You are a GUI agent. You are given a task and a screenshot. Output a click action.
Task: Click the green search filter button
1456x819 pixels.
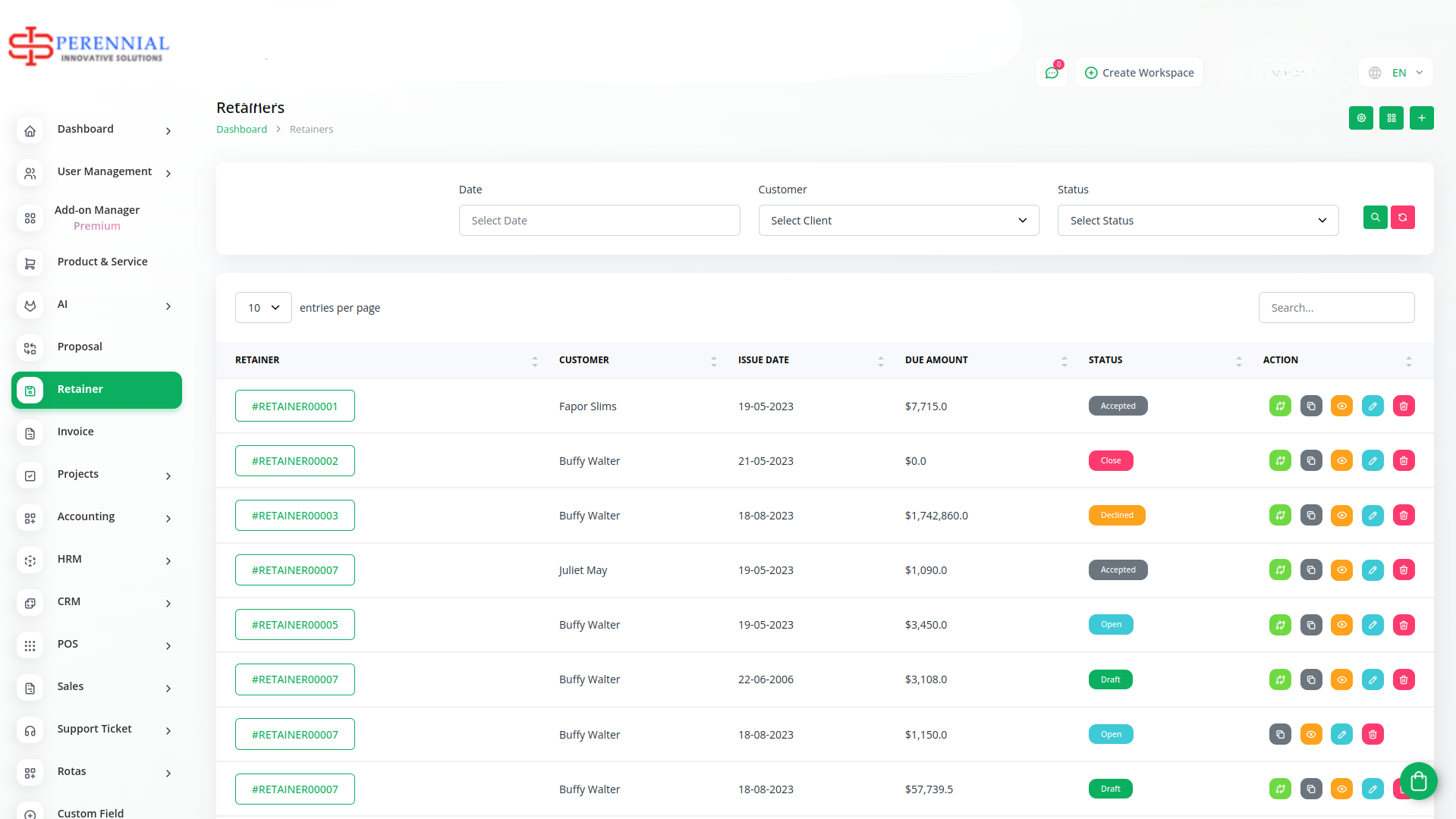tap(1375, 218)
